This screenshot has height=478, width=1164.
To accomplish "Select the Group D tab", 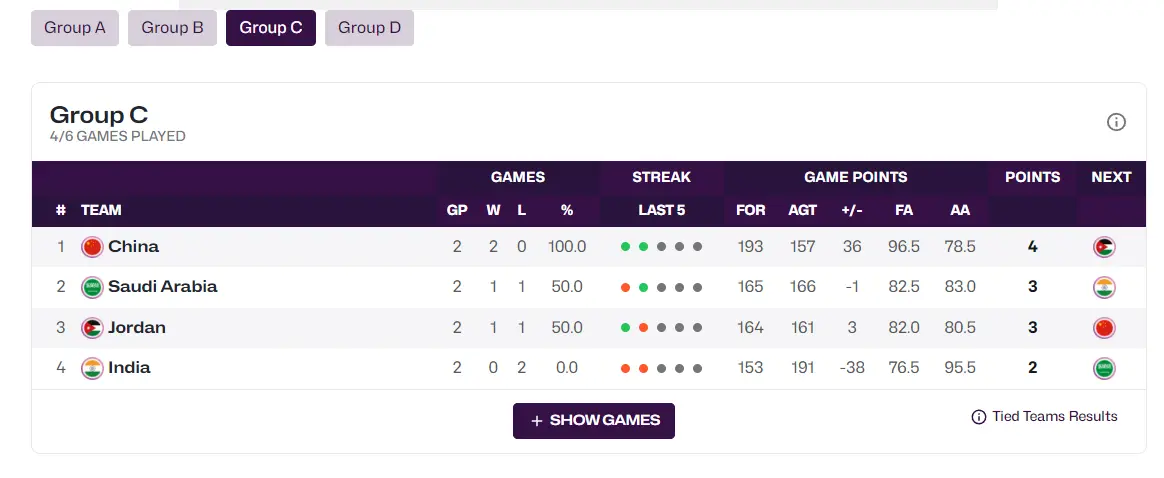I will click(x=369, y=28).
